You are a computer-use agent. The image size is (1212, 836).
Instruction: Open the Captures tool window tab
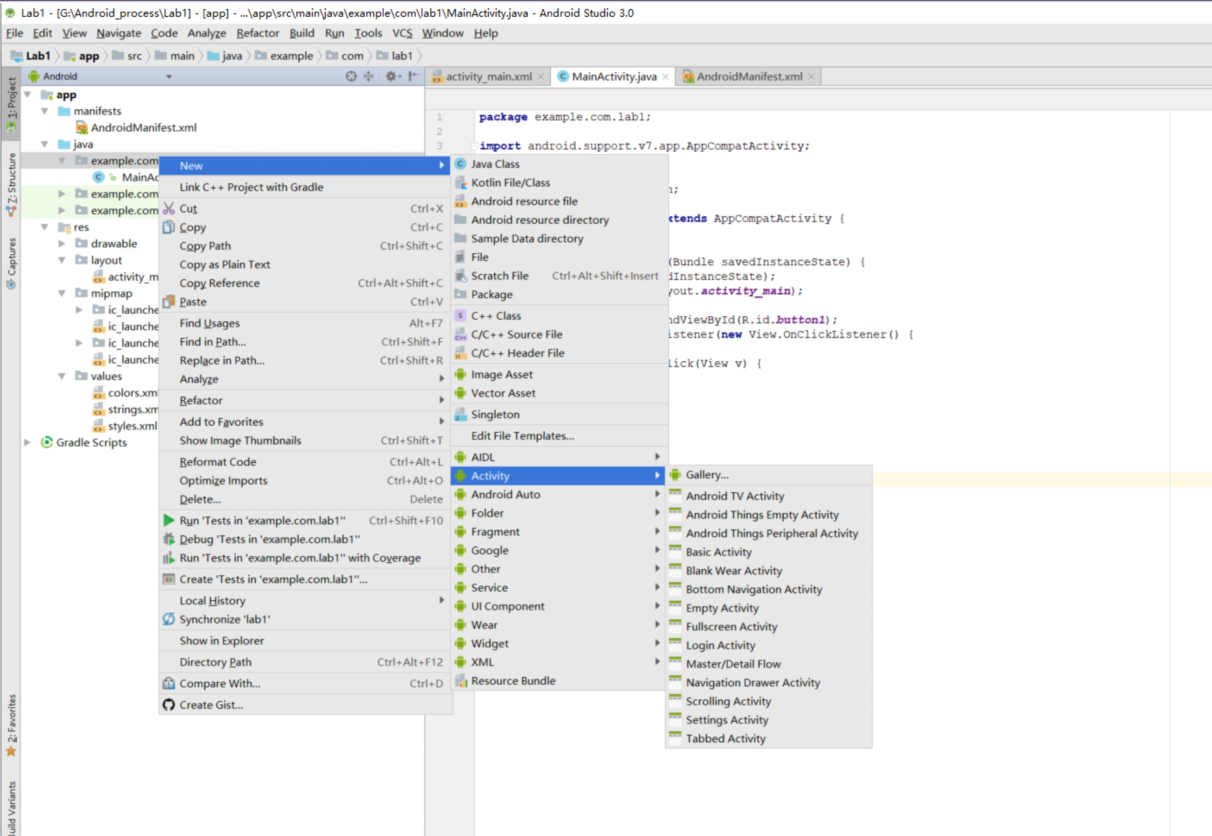click(x=11, y=264)
